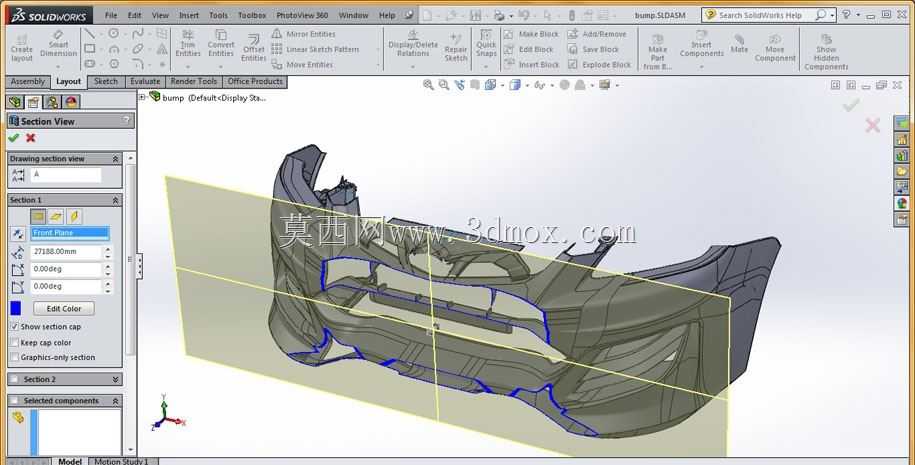Open the FeatureManager design tree tab

click(15, 102)
